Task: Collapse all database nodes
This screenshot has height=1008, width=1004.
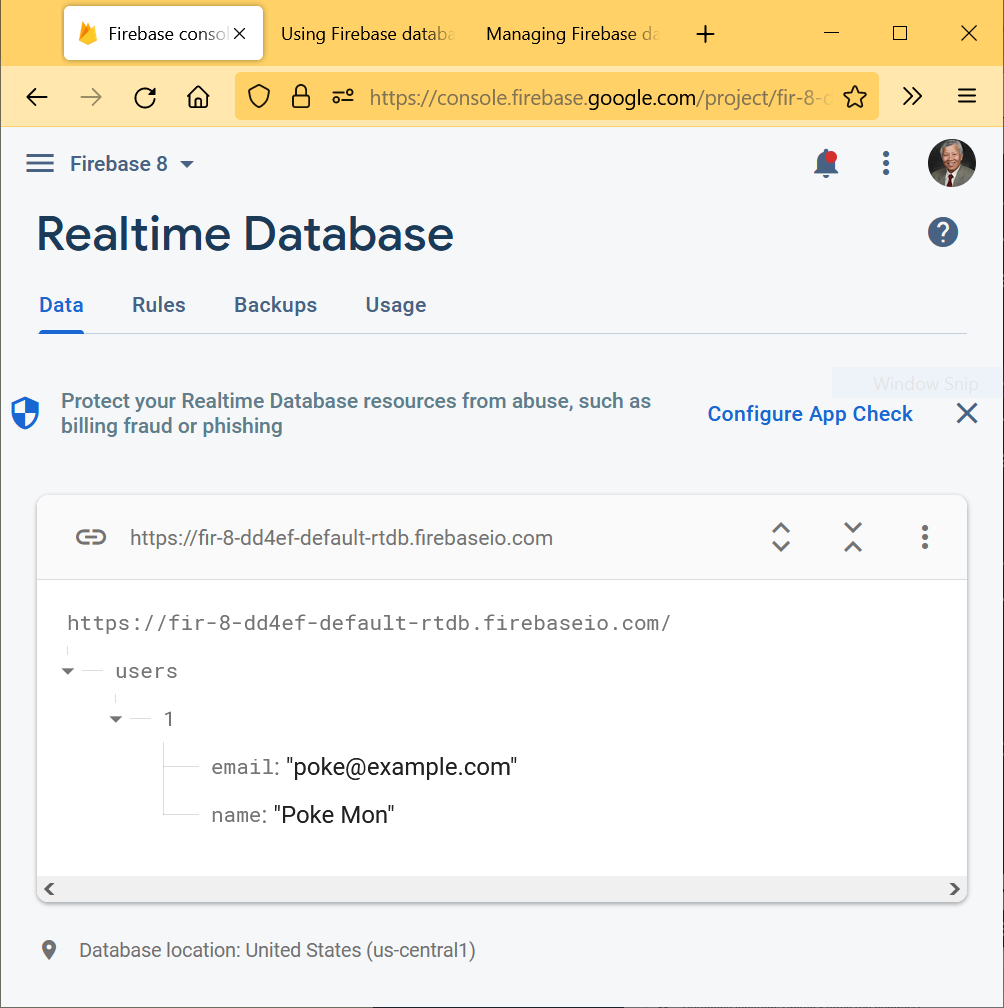Action: tap(852, 537)
